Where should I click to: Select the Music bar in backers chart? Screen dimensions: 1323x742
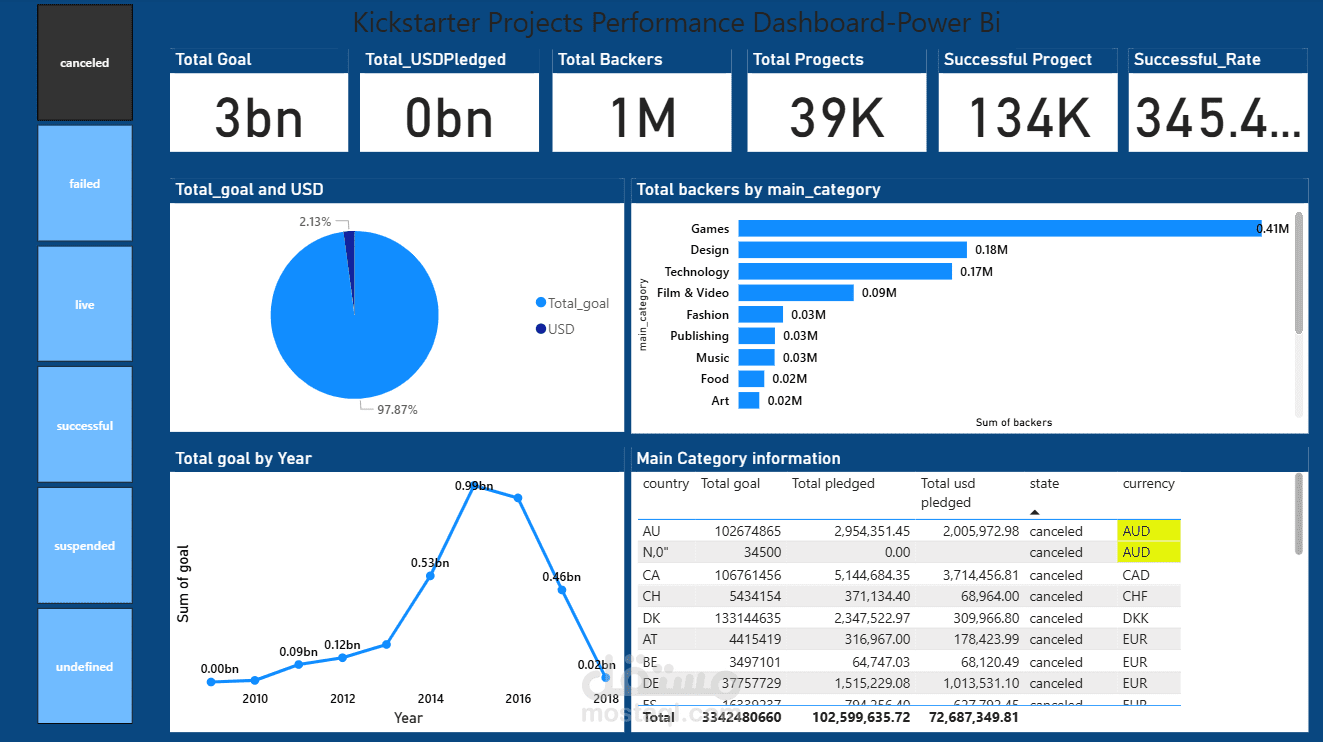coord(756,358)
